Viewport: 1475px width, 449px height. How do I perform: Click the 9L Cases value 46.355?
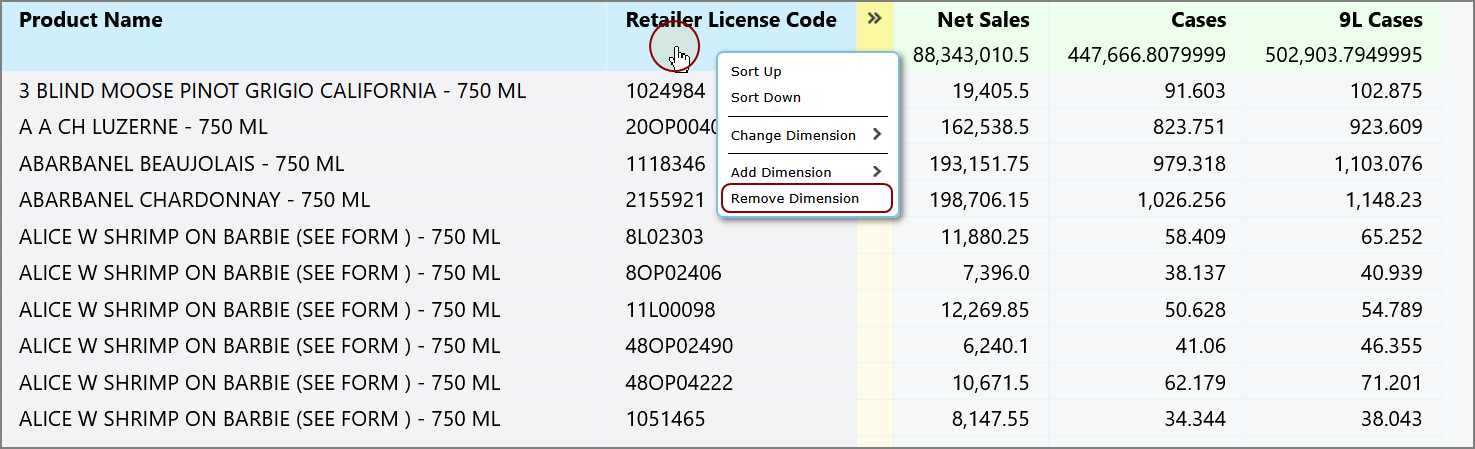coord(1391,346)
